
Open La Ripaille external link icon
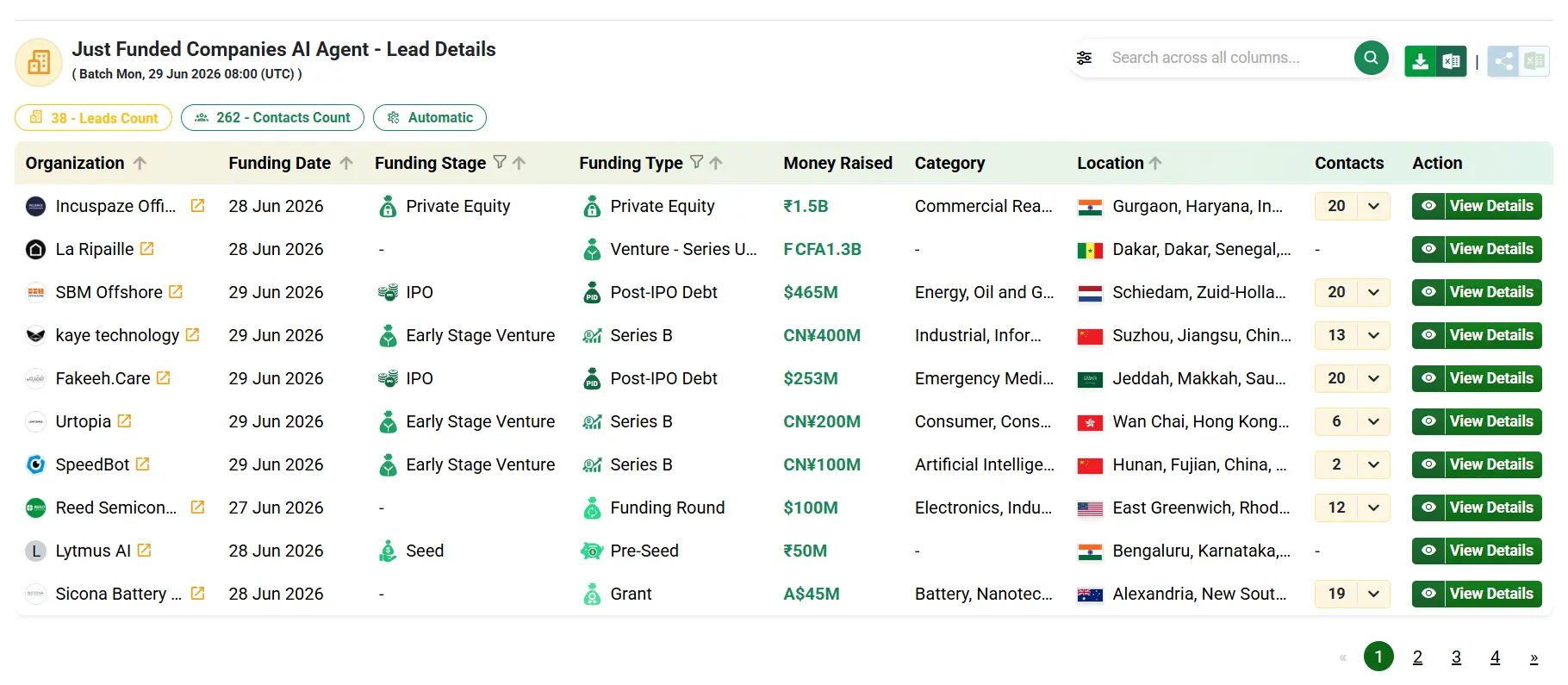[147, 248]
